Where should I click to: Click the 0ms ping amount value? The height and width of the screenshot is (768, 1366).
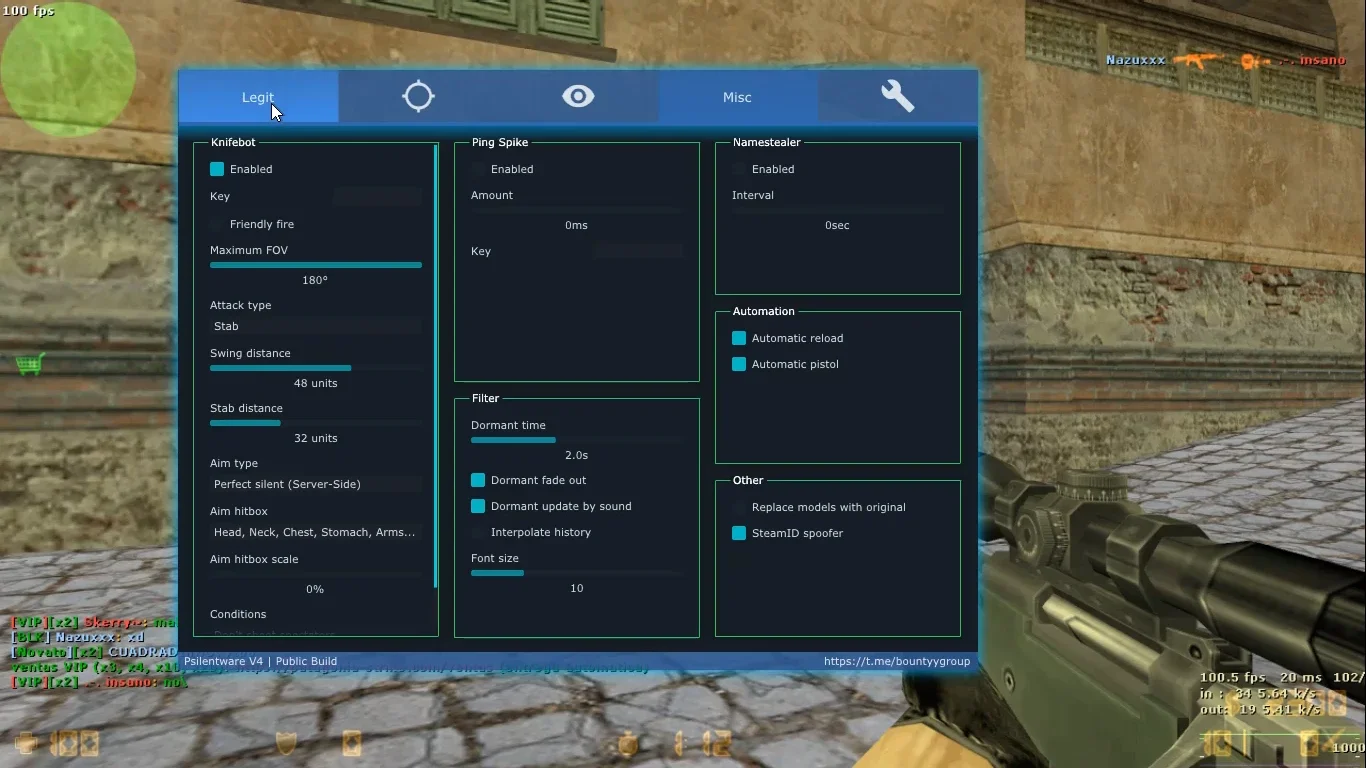tap(576, 225)
